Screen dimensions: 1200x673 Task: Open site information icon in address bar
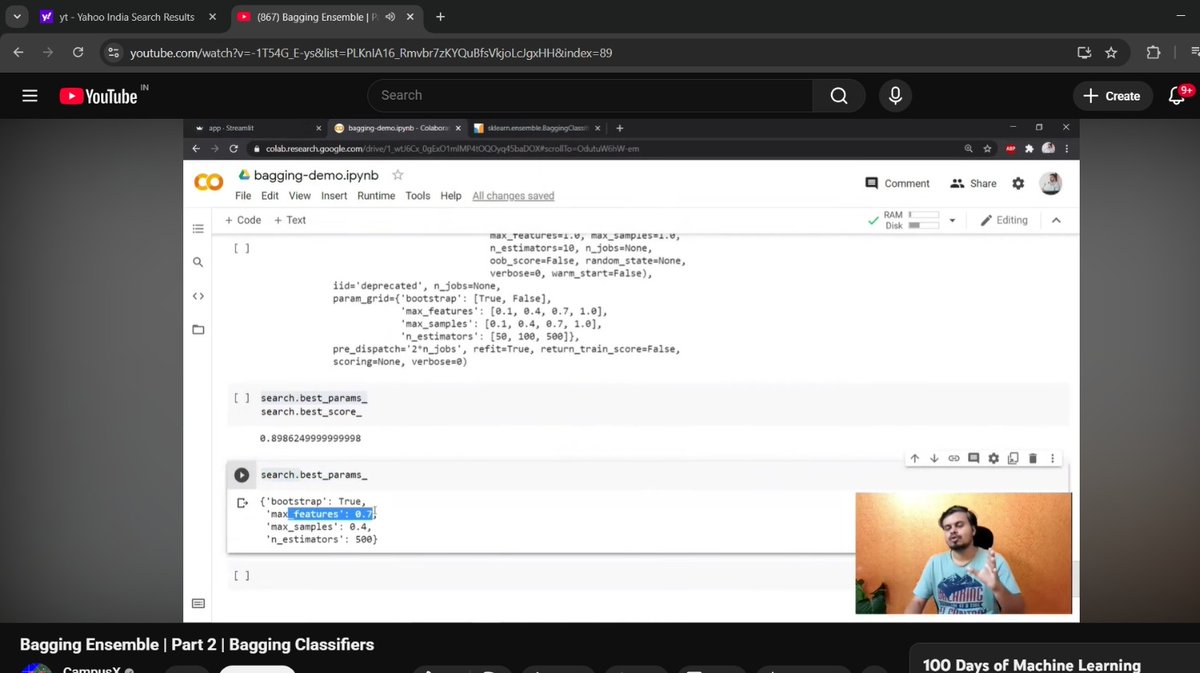113,52
